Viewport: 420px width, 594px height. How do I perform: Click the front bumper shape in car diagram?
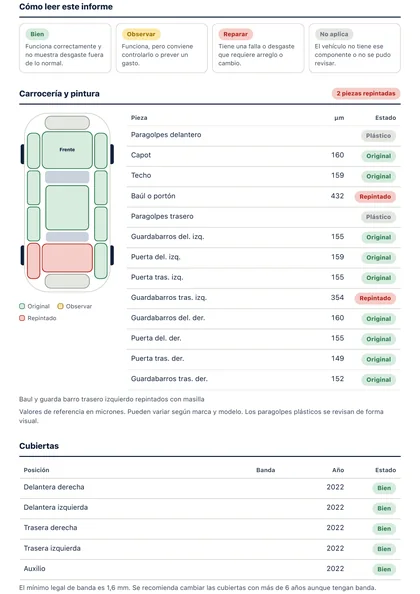click(x=67, y=123)
